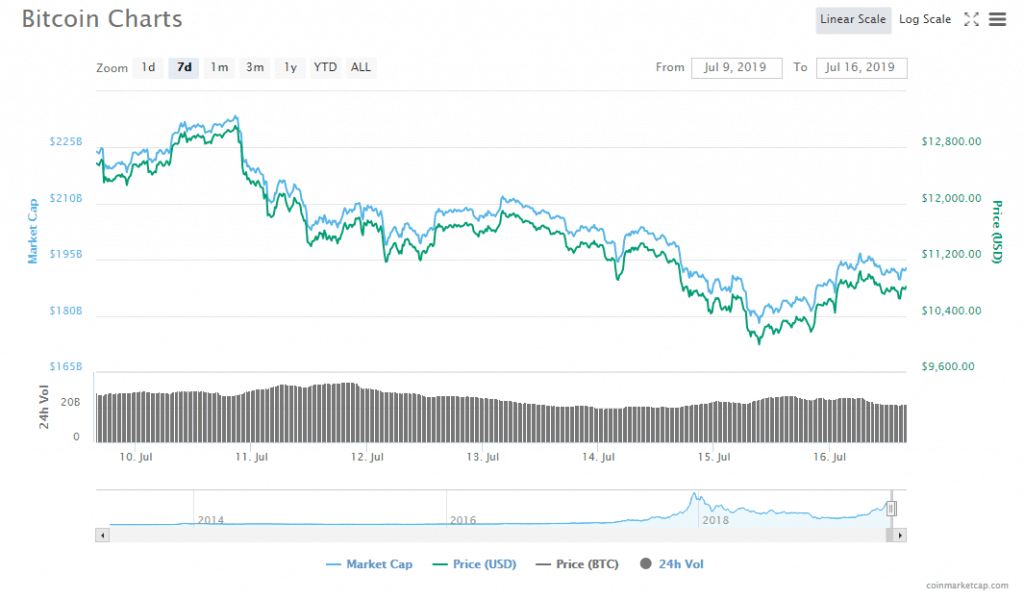This screenshot has width=1024, height=599.
Task: Open the To date picker
Action: coord(861,67)
